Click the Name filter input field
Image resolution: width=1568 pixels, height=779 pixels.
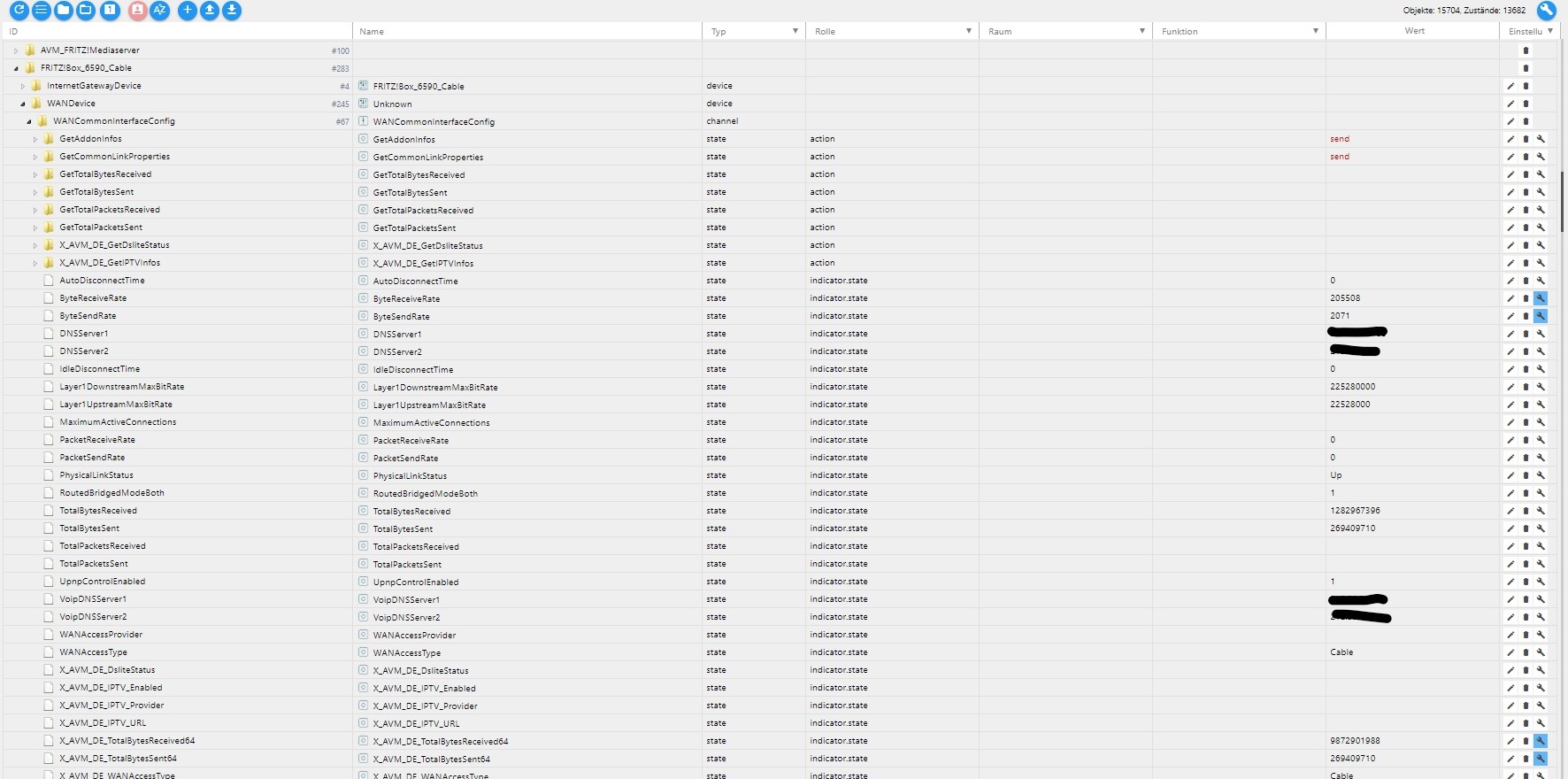pyautogui.click(x=527, y=31)
